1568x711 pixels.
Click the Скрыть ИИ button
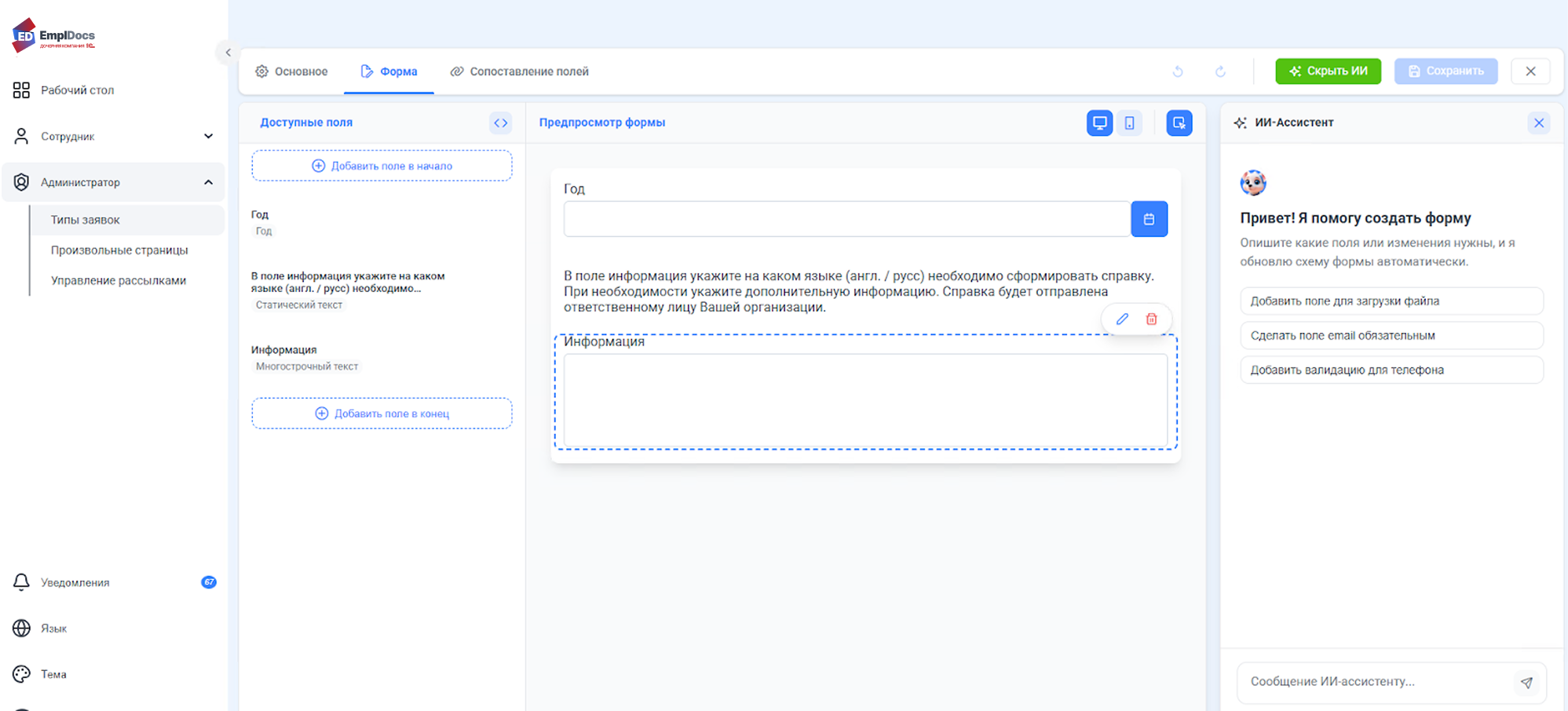(x=1328, y=71)
